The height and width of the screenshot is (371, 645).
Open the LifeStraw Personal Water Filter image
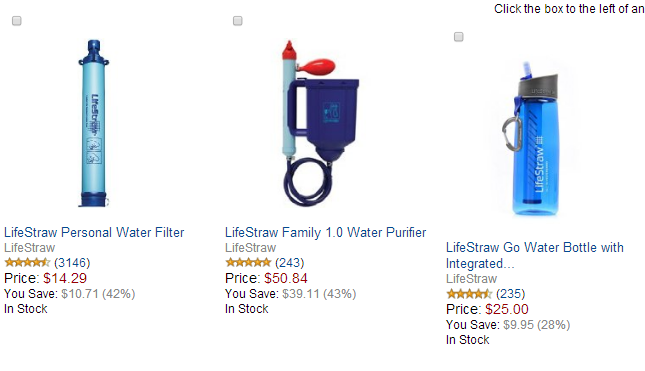click(94, 123)
